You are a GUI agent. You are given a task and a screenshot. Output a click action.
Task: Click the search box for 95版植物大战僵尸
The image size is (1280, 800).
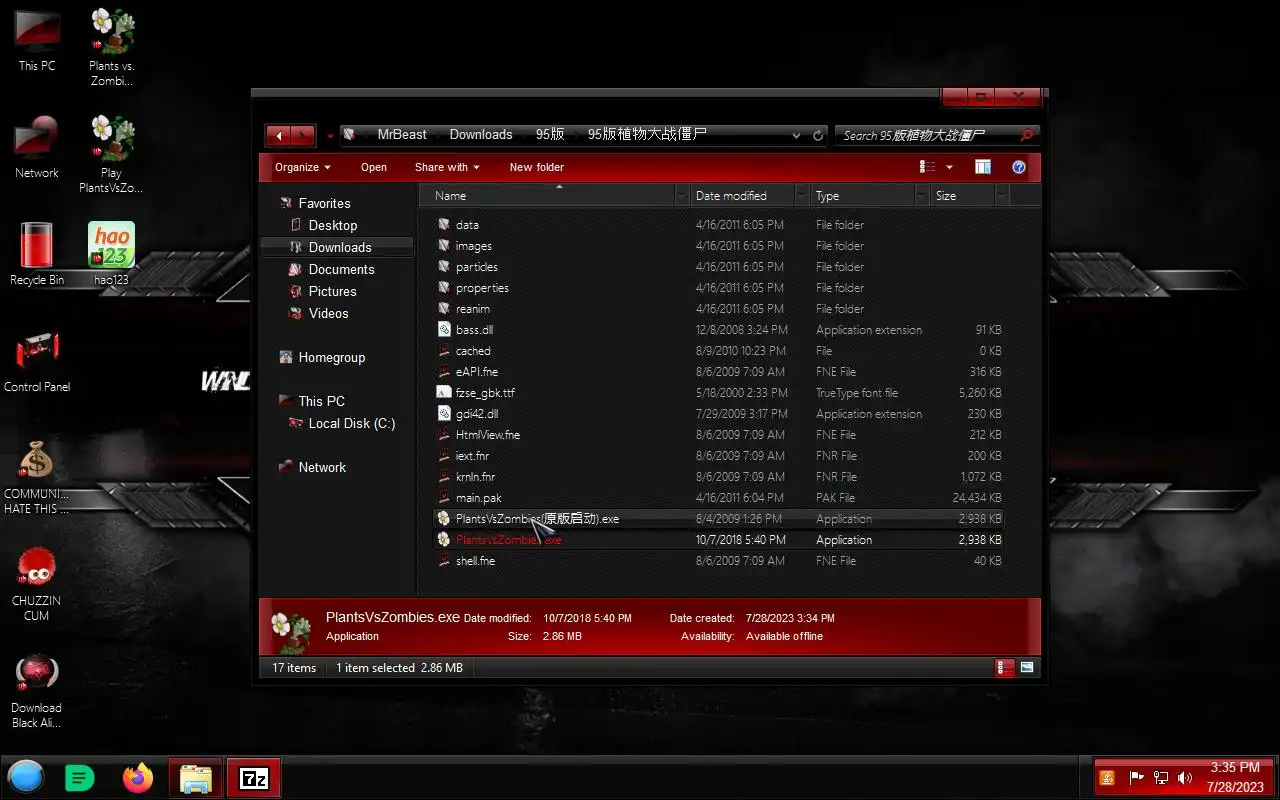pyautogui.click(x=926, y=135)
